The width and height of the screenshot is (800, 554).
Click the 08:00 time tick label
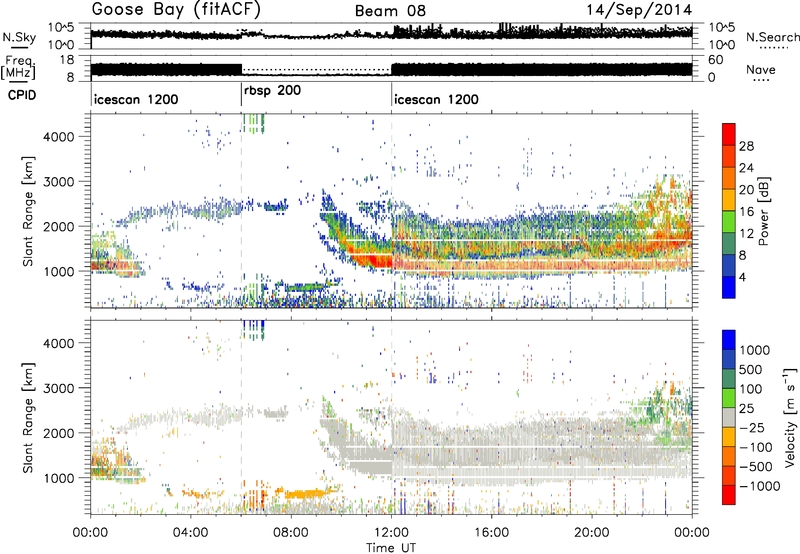291,533
